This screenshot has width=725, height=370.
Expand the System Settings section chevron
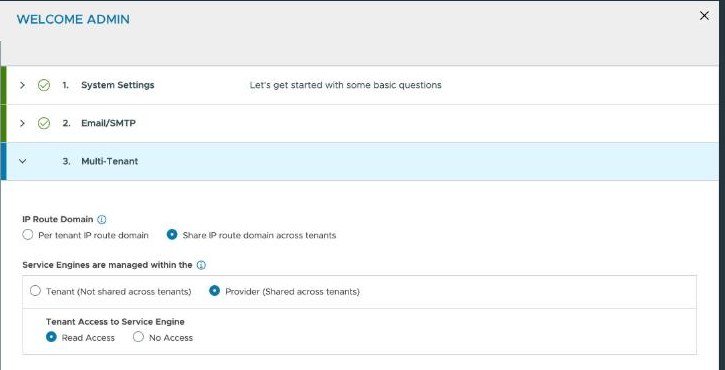pyautogui.click(x=22, y=85)
